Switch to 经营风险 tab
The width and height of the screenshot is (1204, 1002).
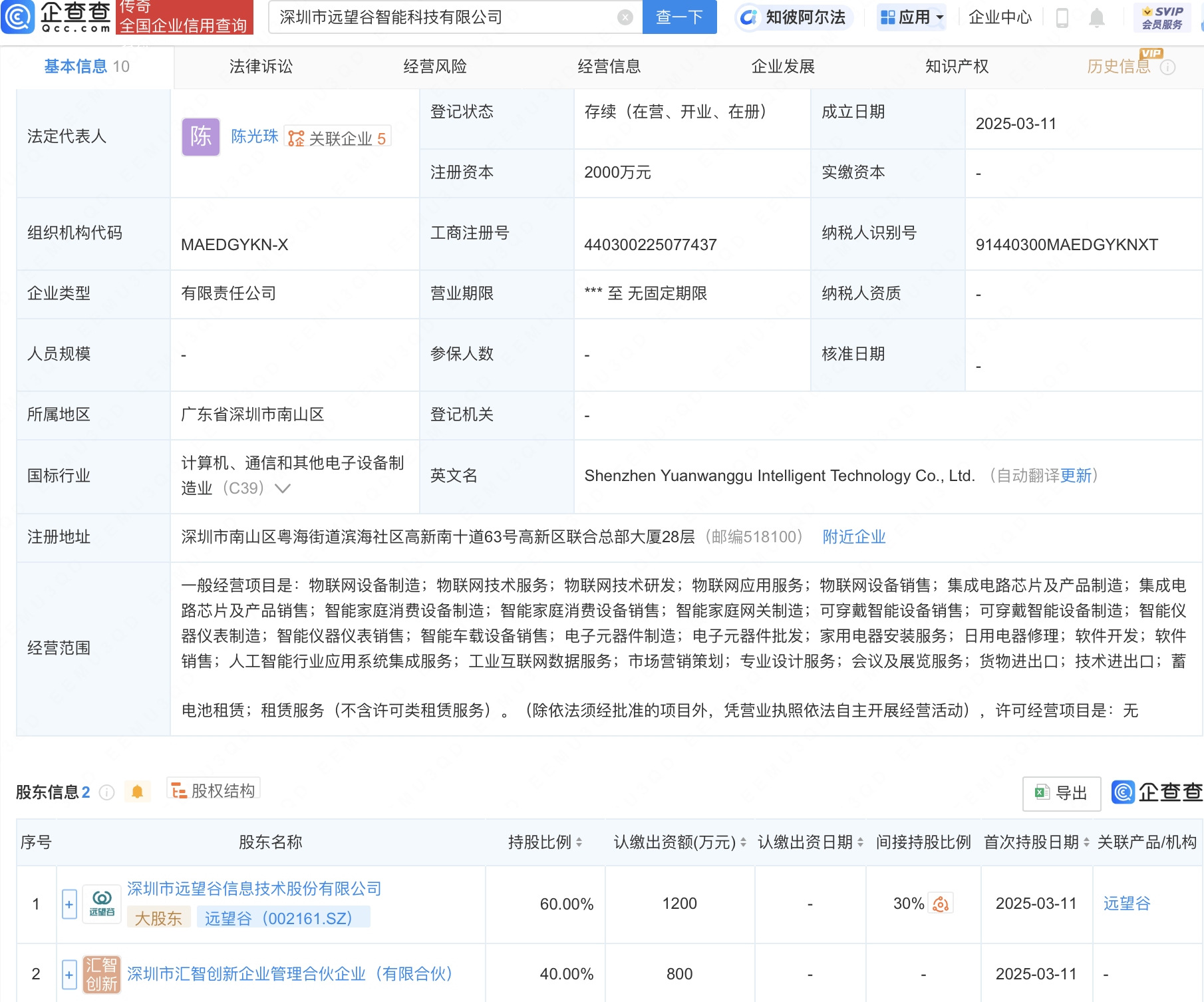(x=435, y=67)
